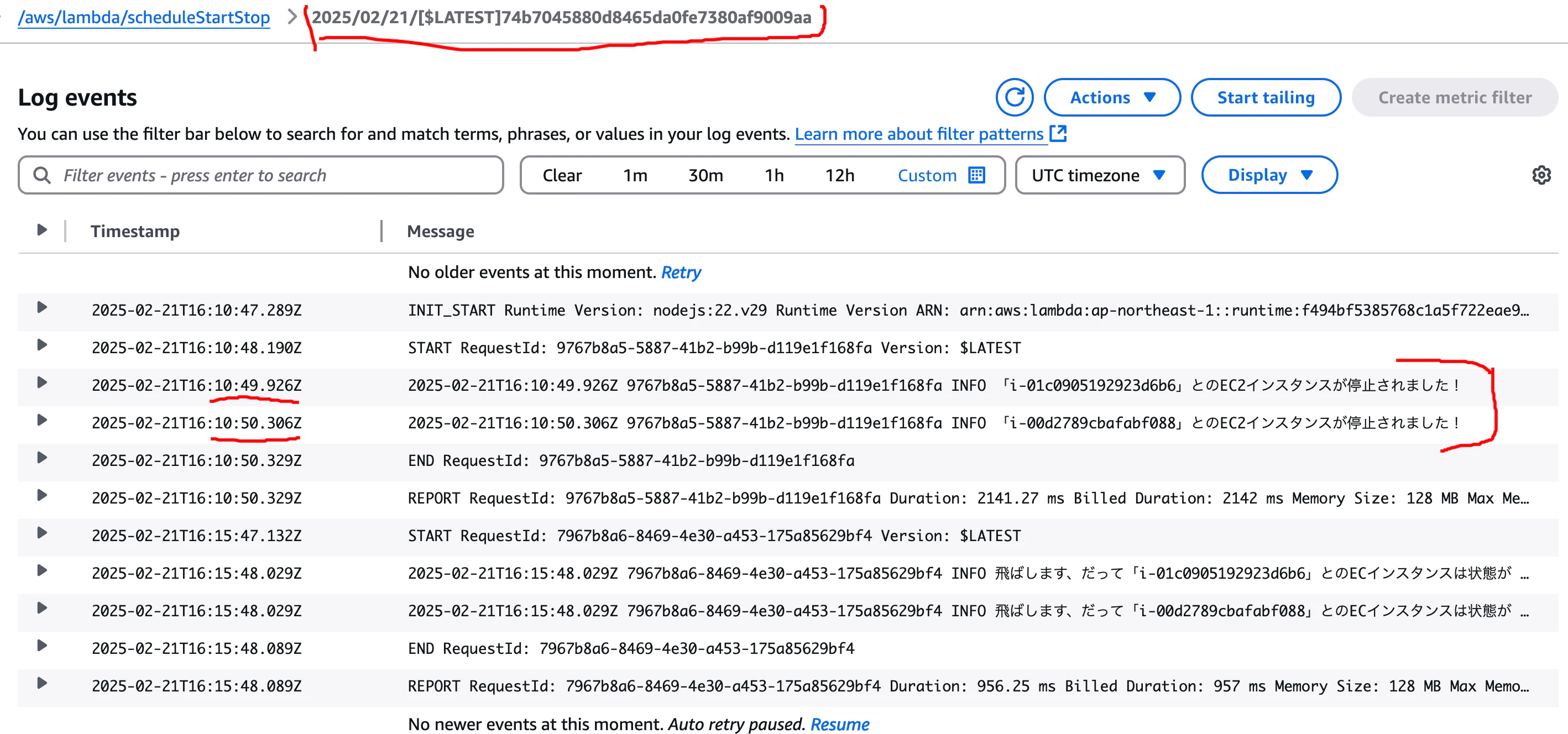Expand the END RequestId 9767b8a5 row
The width and height of the screenshot is (1568, 734).
click(42, 458)
